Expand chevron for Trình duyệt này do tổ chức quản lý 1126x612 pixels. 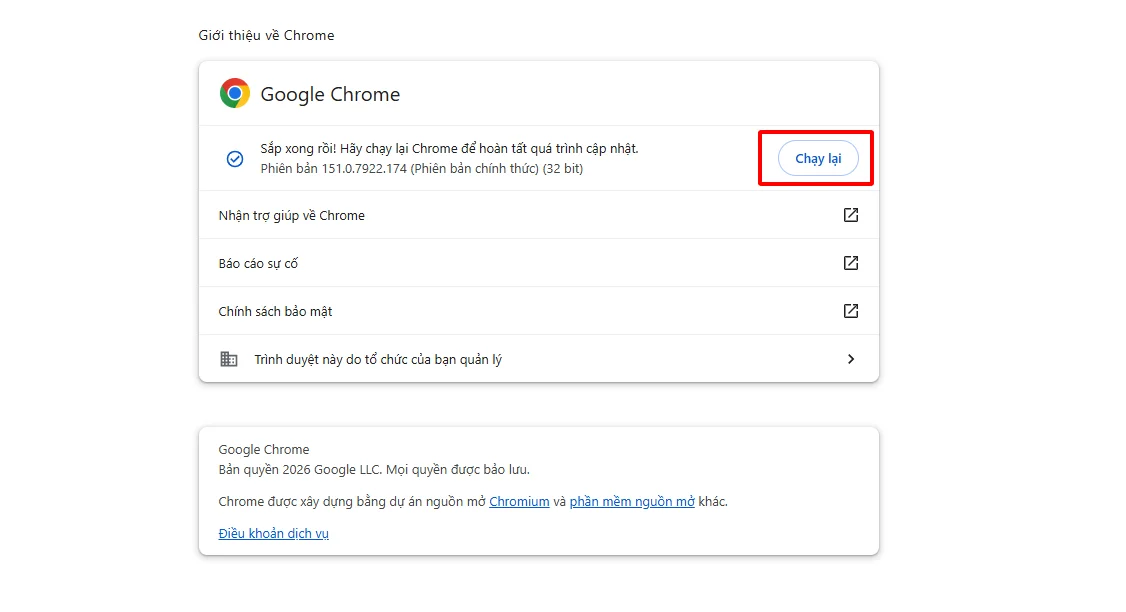851,359
